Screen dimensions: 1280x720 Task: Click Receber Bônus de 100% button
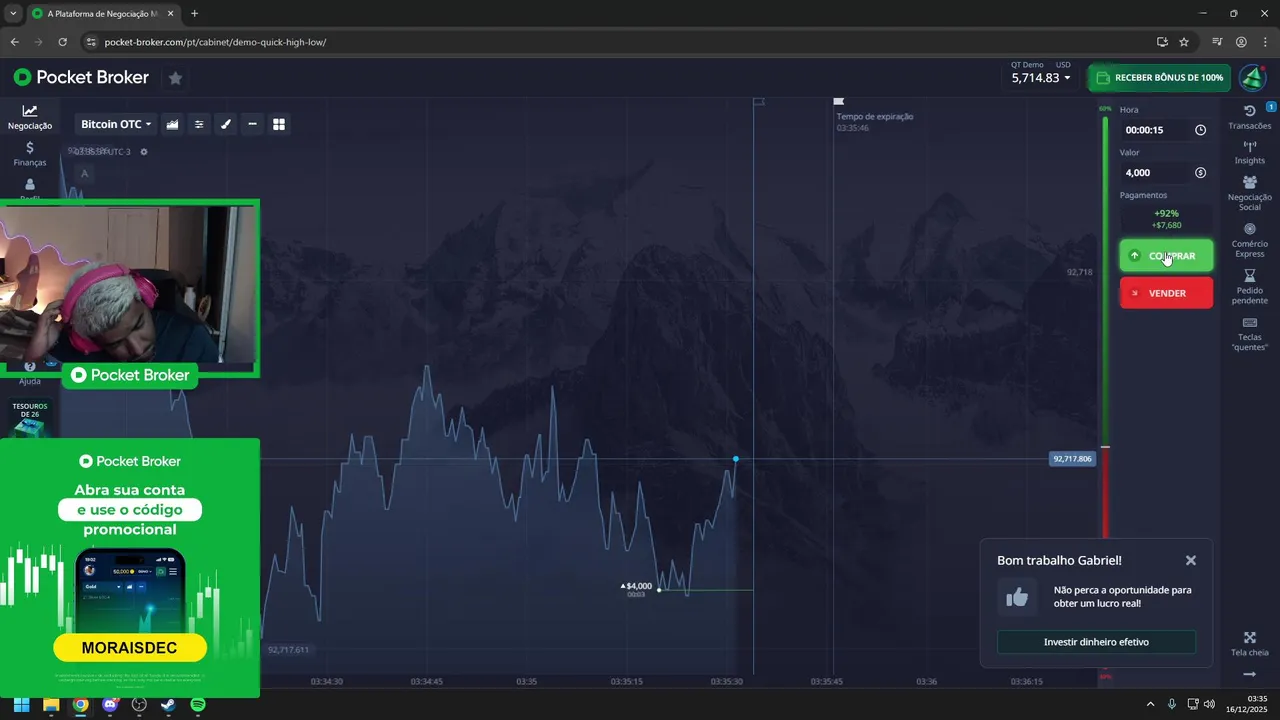(1160, 78)
